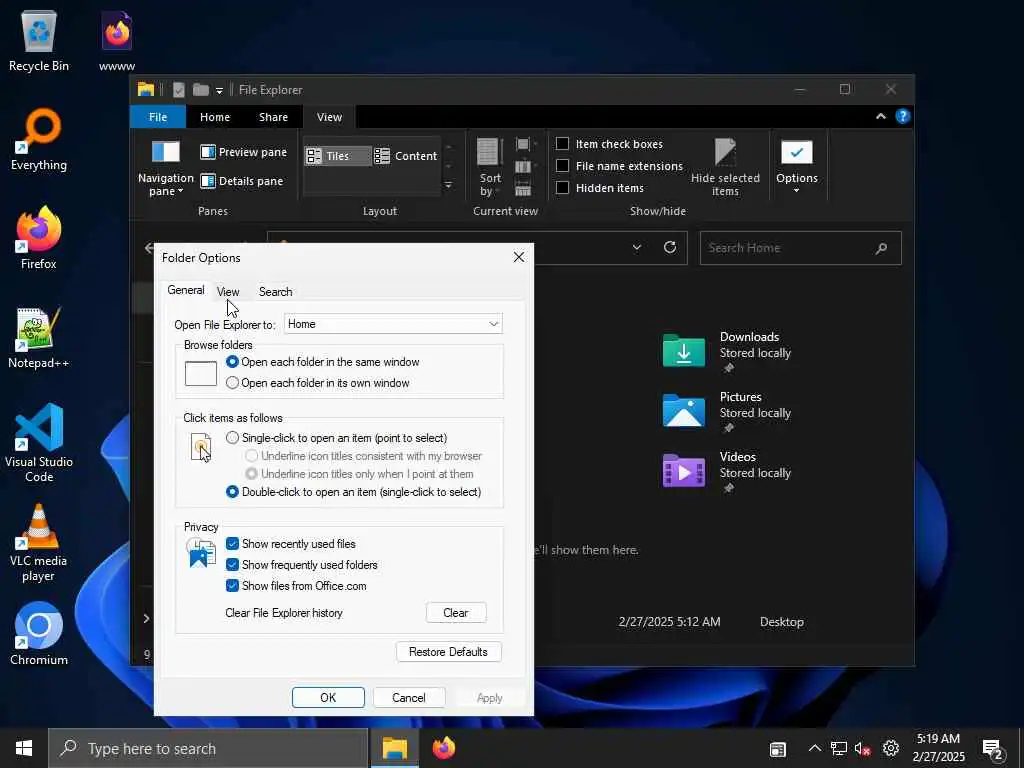
Task: Open the Sort by menu
Action: 490,167
